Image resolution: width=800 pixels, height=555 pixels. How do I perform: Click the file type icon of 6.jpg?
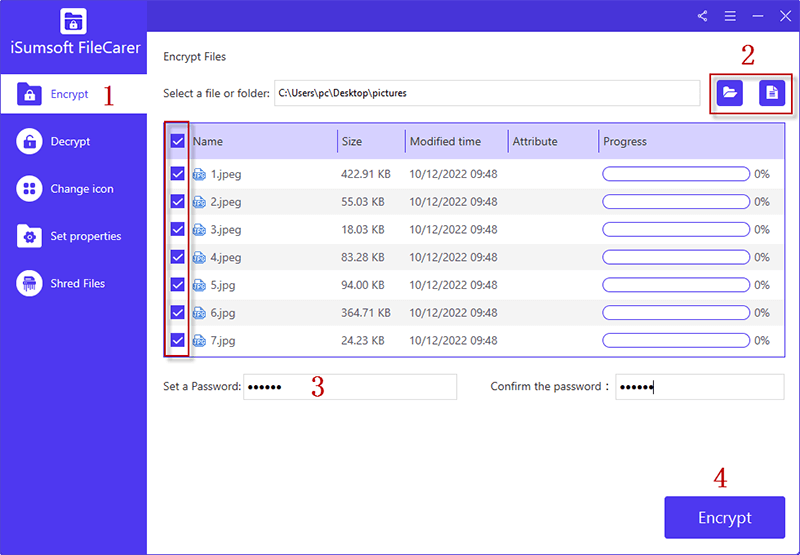199,313
